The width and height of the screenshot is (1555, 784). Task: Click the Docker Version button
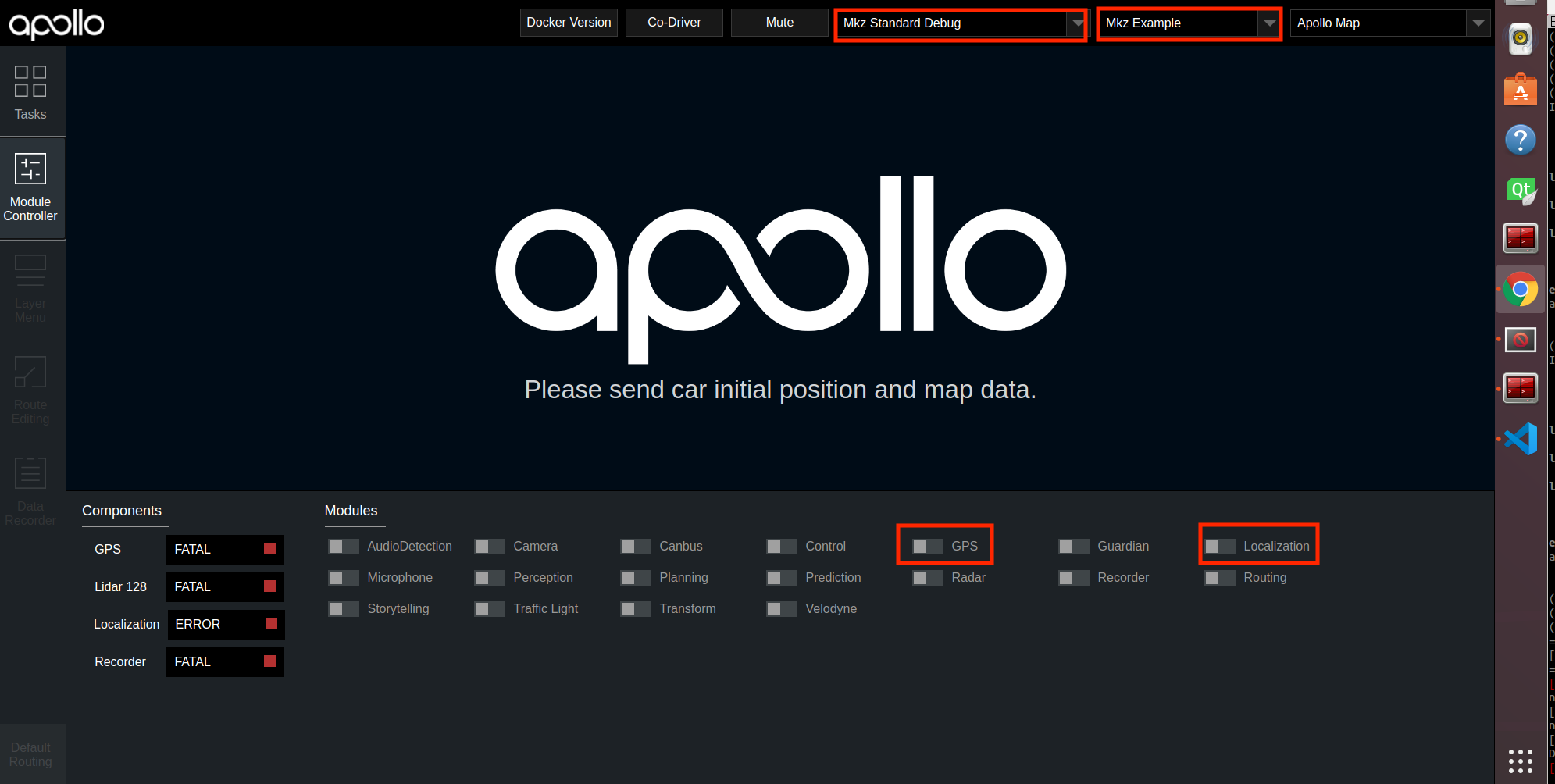pyautogui.click(x=569, y=23)
